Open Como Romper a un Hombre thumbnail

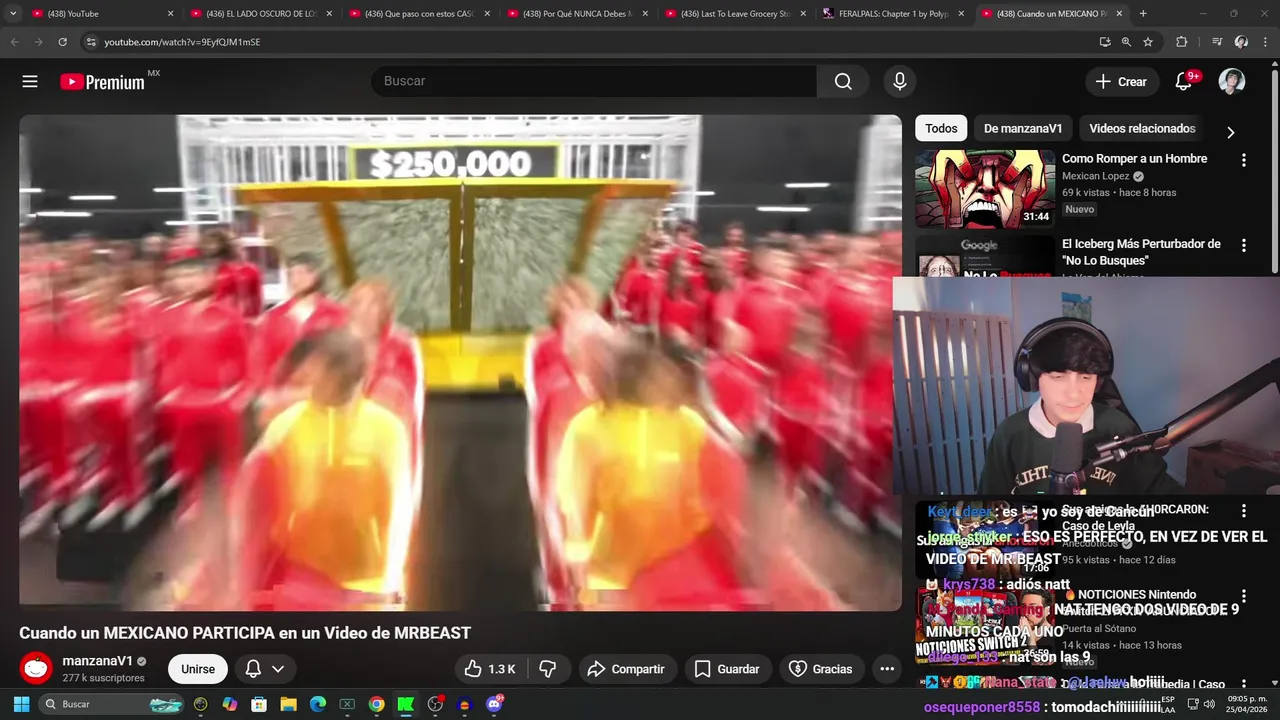click(x=985, y=189)
